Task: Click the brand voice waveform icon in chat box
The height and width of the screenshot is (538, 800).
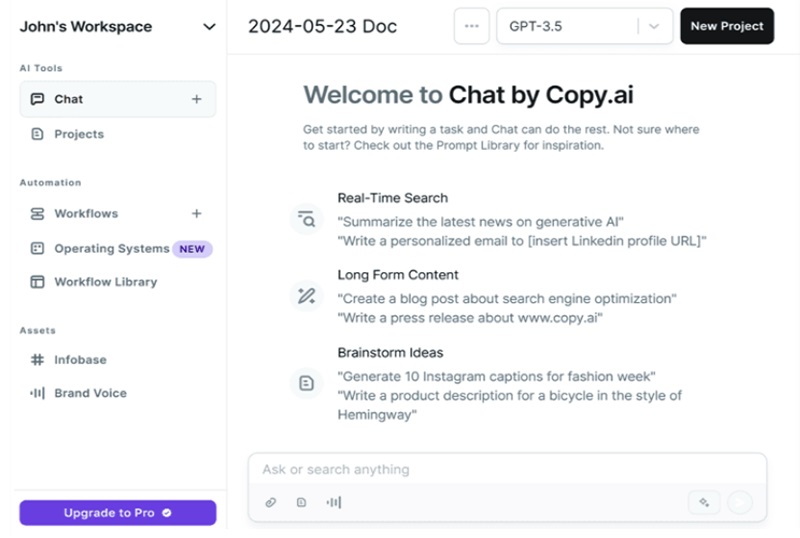Action: click(x=334, y=502)
